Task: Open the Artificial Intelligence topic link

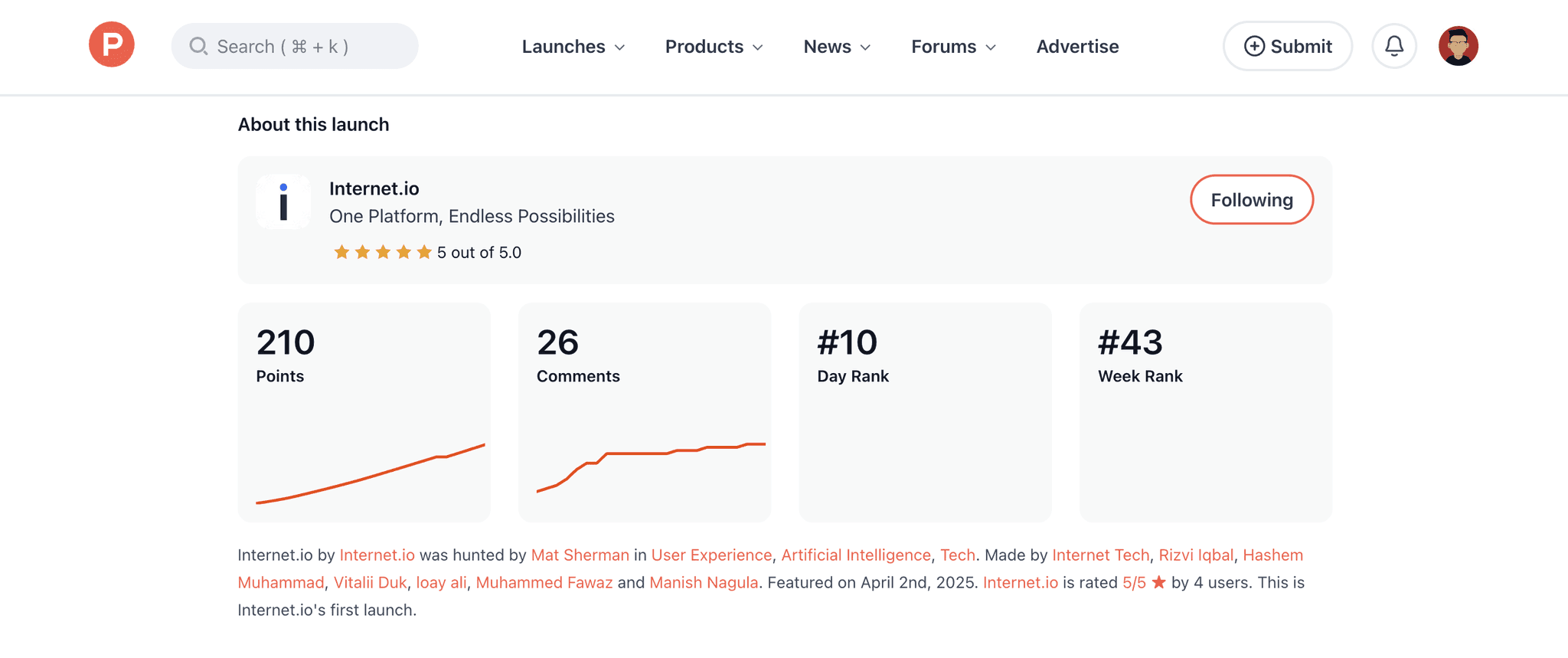Action: pyautogui.click(x=856, y=555)
